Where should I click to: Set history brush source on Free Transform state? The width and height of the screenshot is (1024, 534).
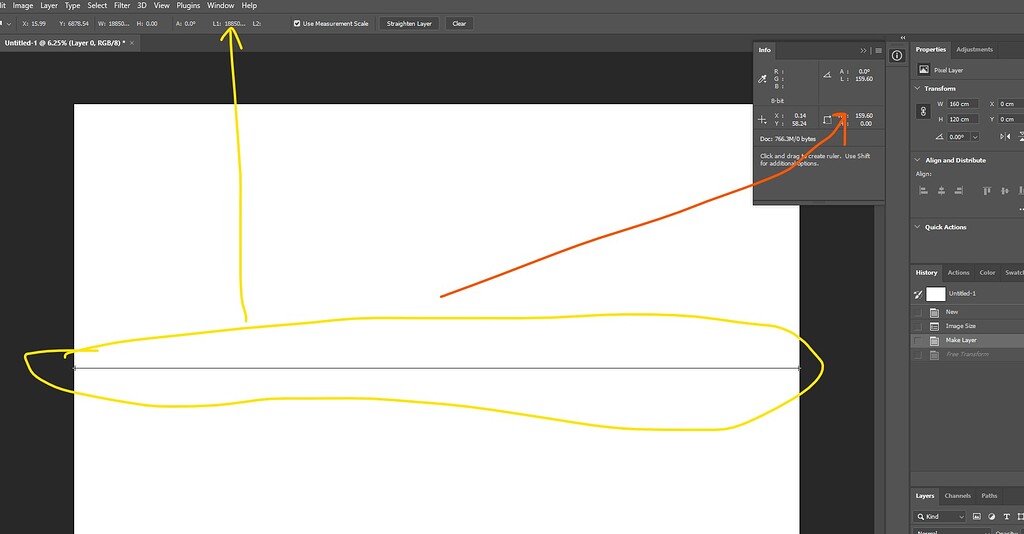coord(918,355)
